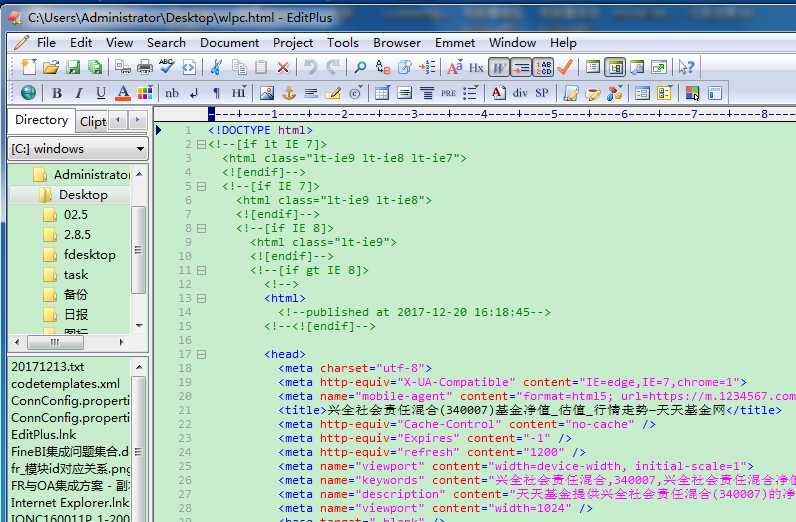Open the color palette grid icon
The image size is (796, 522).
point(145,93)
